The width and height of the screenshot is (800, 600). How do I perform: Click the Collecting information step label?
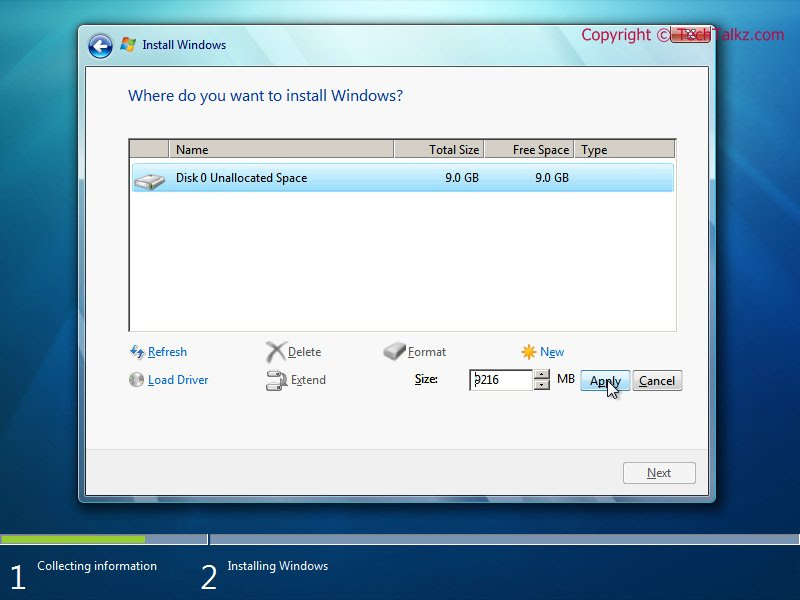pyautogui.click(x=97, y=566)
